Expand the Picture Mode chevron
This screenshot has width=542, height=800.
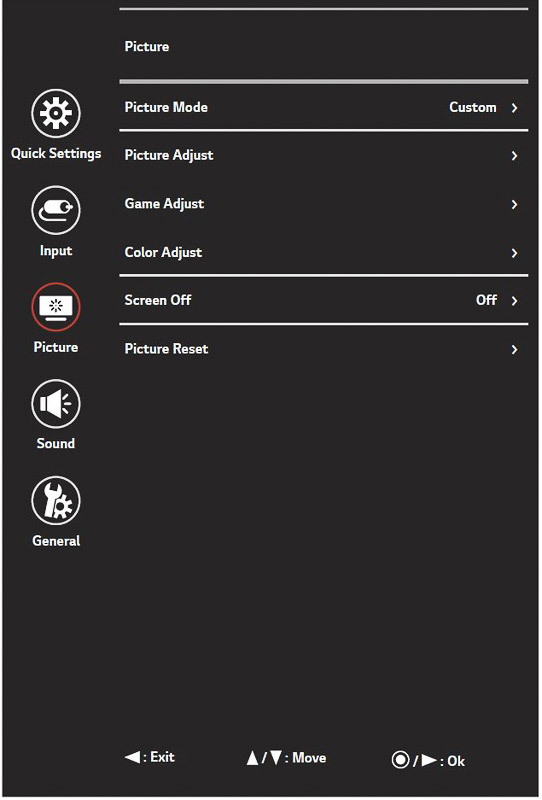coord(514,108)
